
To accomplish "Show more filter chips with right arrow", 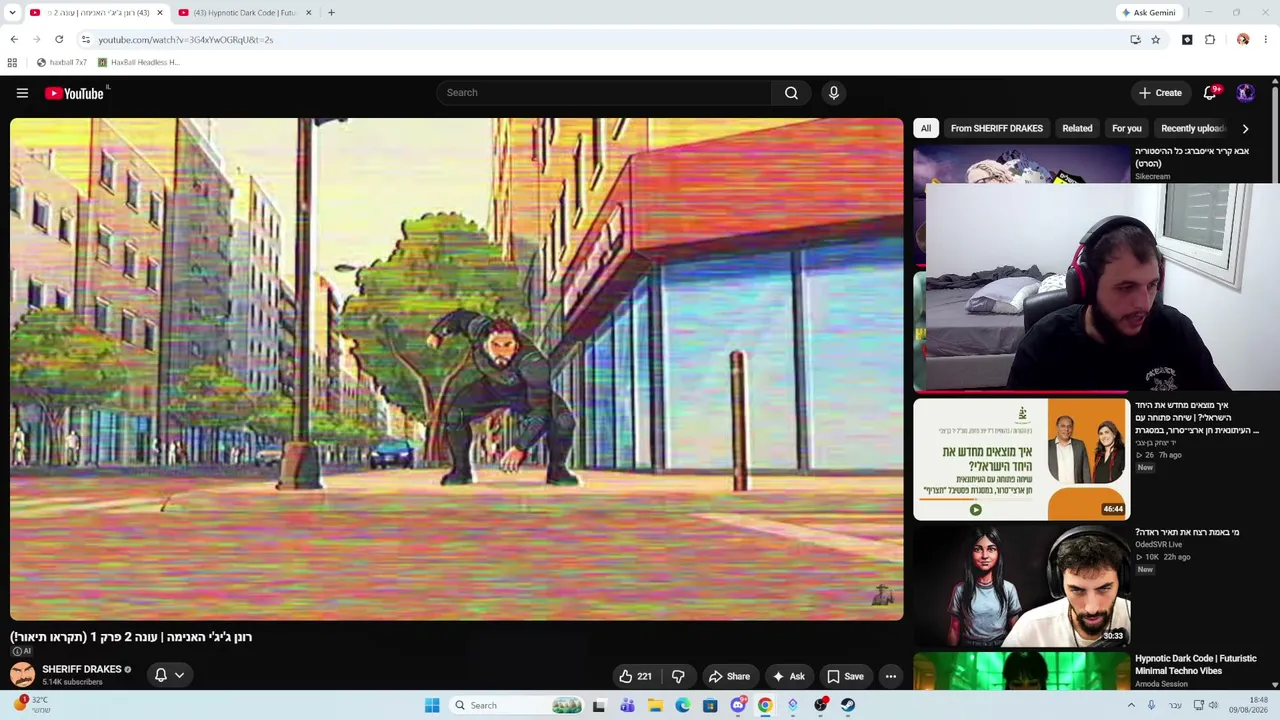I will pyautogui.click(x=1245, y=128).
